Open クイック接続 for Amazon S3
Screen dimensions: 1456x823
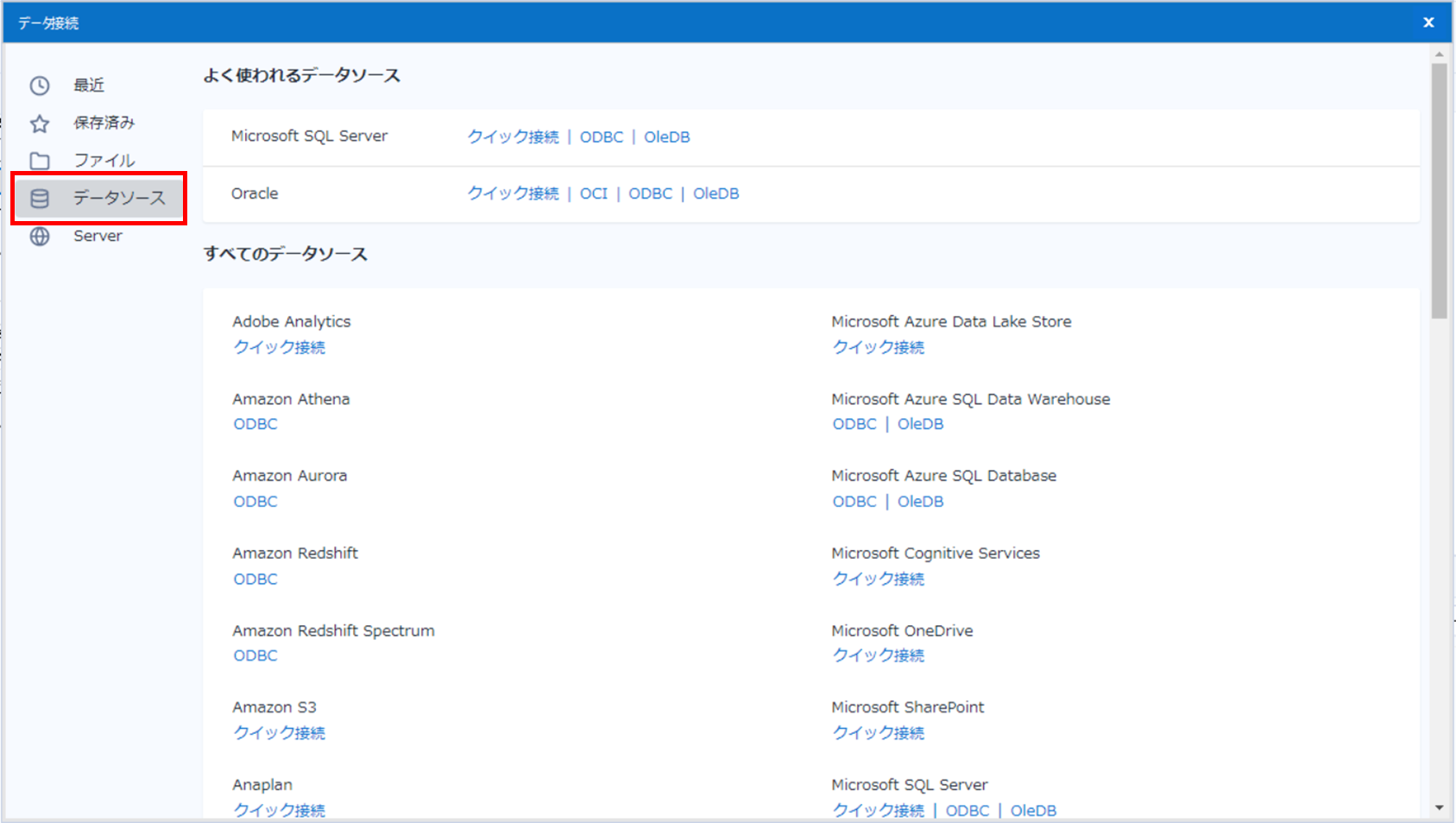point(279,733)
